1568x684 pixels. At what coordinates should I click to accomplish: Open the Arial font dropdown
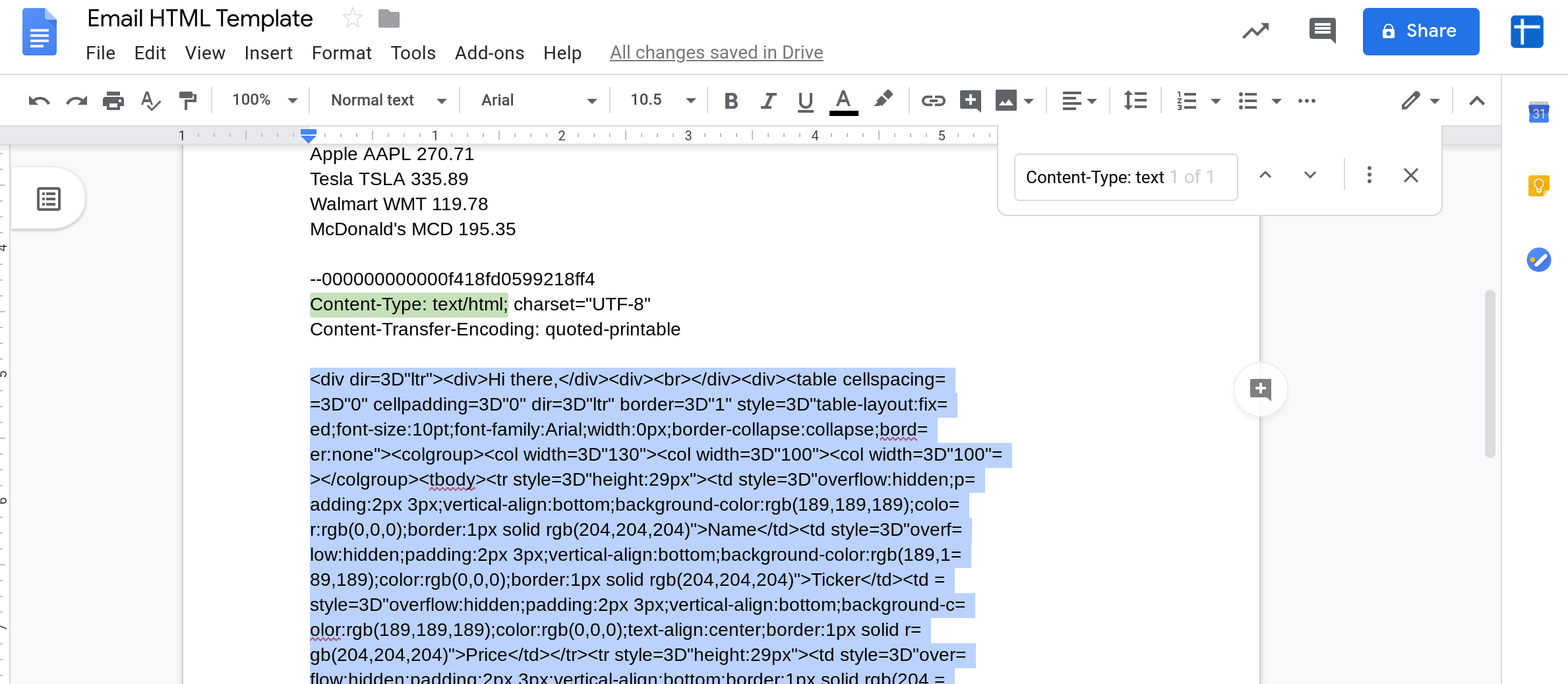539,100
